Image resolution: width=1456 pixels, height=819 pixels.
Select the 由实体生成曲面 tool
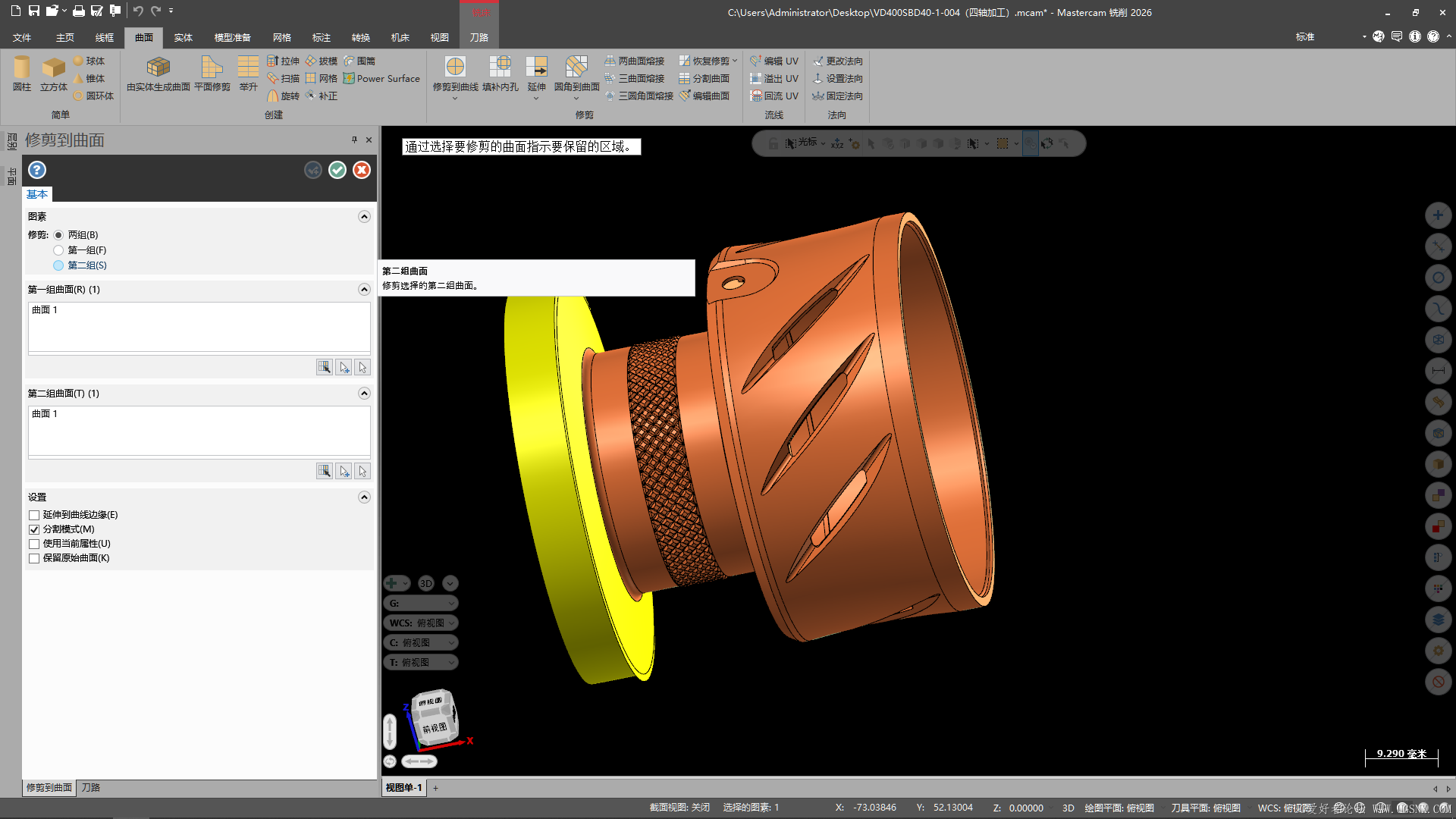[x=158, y=73]
